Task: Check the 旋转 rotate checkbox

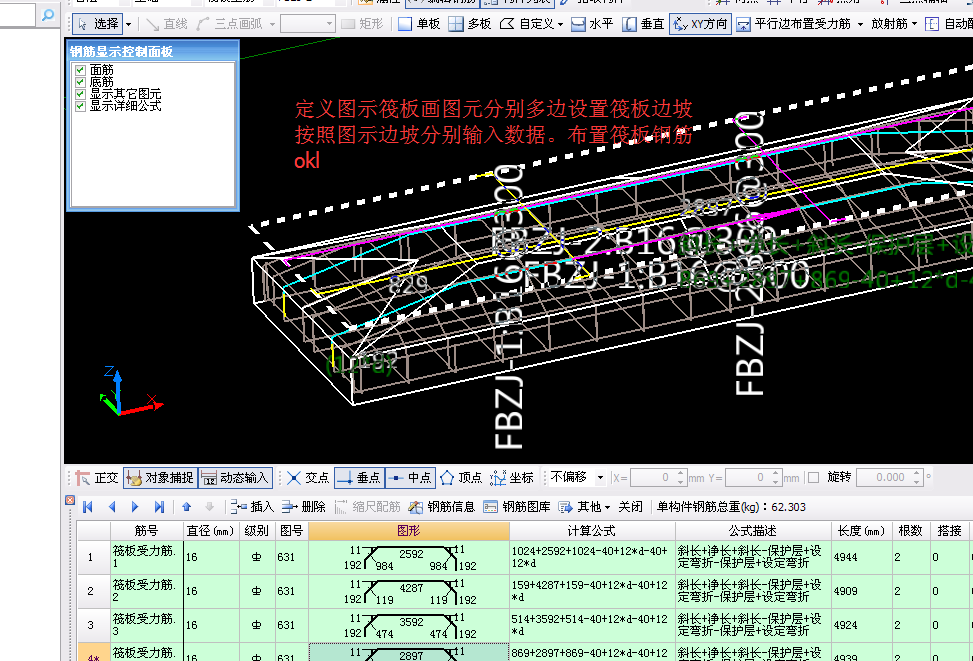Action: 814,477
